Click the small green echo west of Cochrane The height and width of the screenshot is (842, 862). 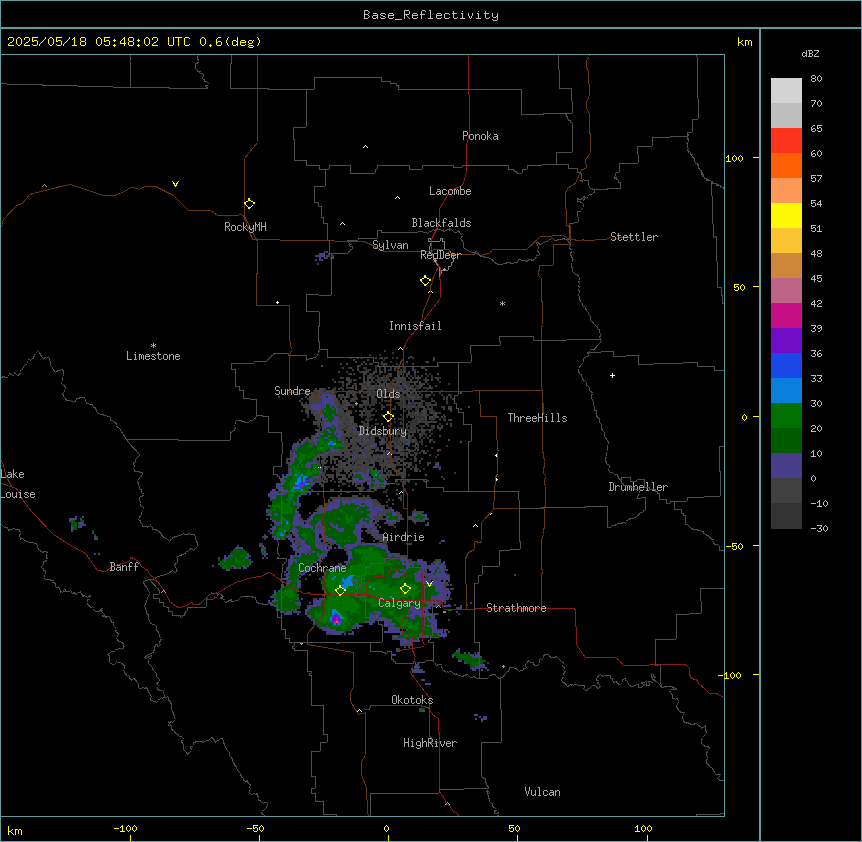tap(236, 558)
